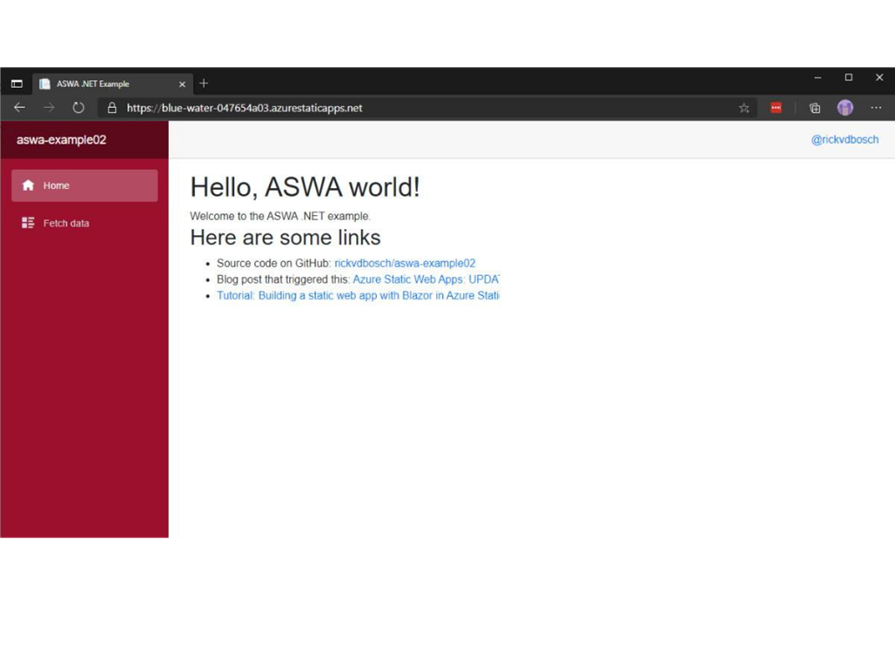
Task: Open the @rickvdbosch link
Action: [845, 139]
